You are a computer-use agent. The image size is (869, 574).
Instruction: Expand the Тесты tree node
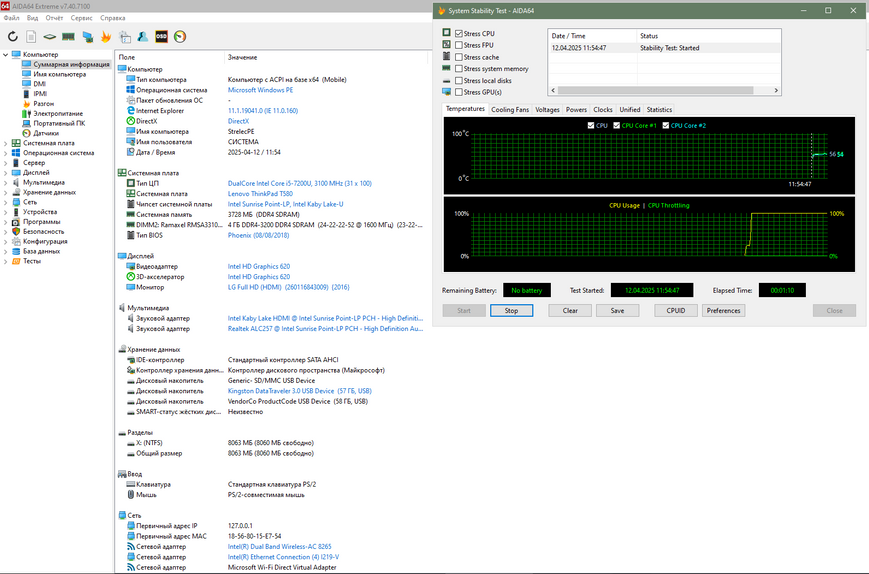[6, 262]
